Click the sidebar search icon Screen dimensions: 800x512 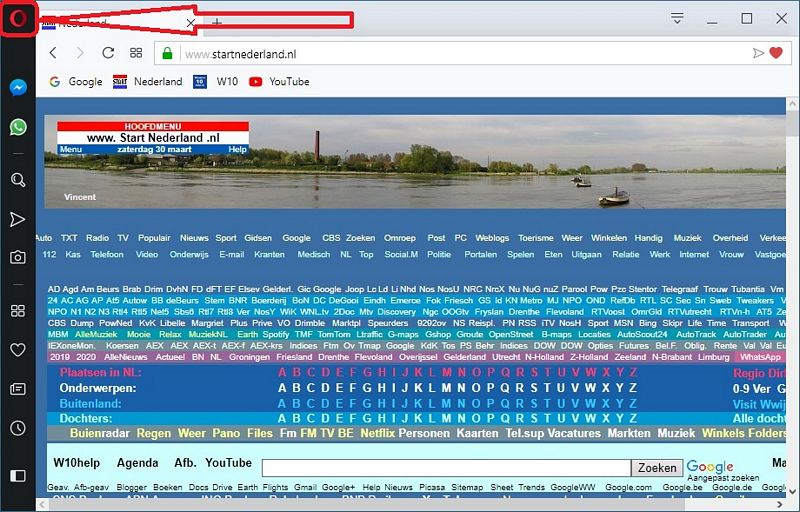[x=18, y=180]
